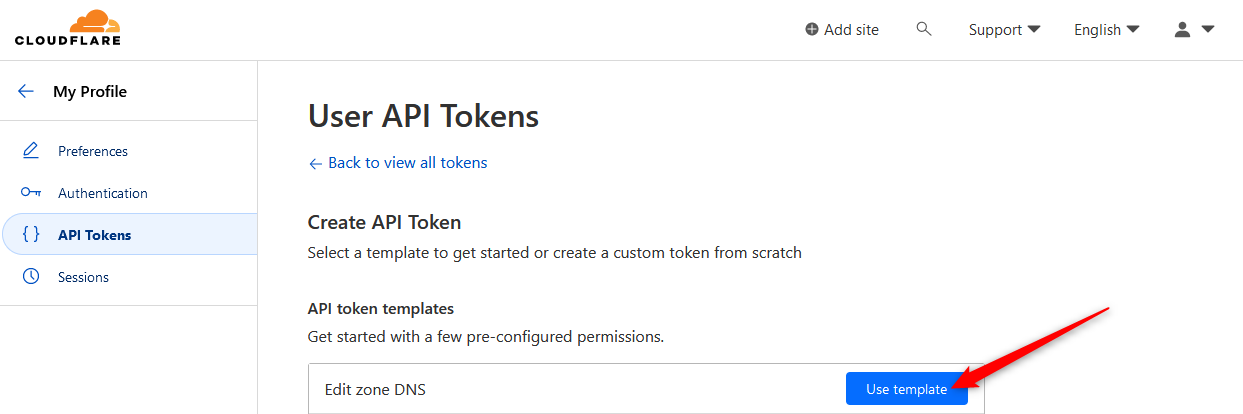Click the My Profile sidebar heading

[x=90, y=91]
